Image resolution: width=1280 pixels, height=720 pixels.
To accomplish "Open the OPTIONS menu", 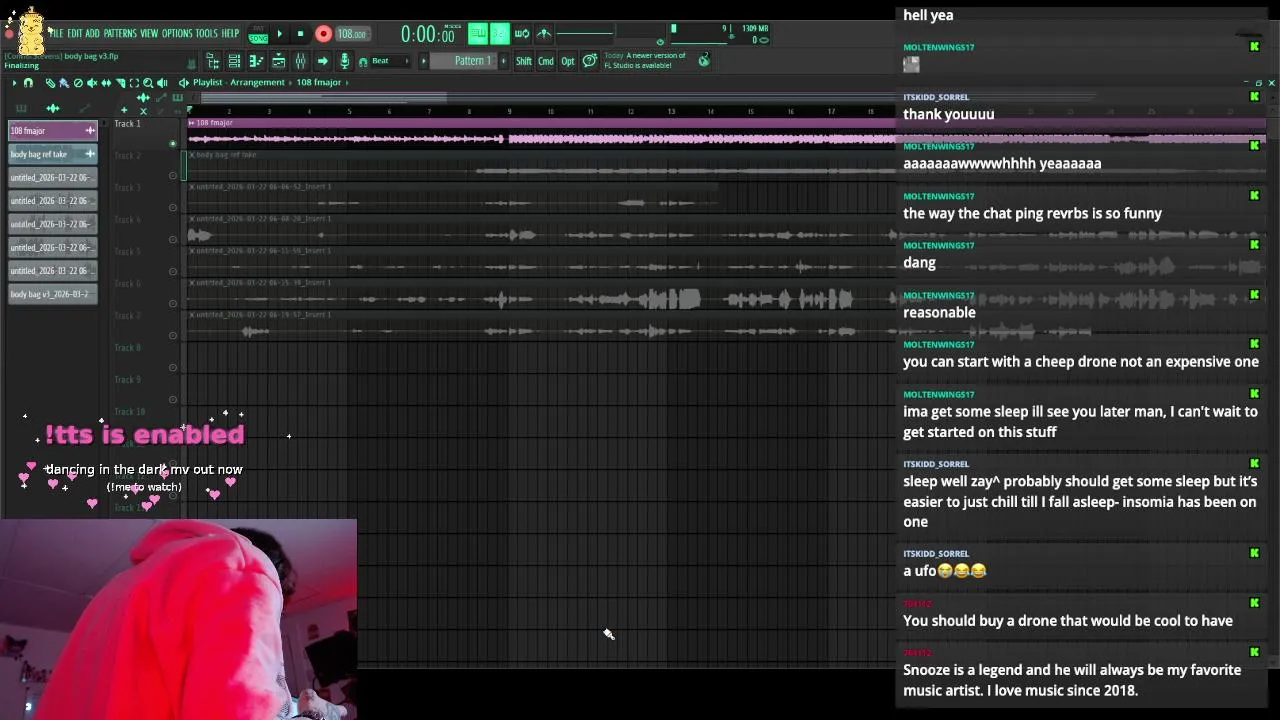I will point(177,33).
